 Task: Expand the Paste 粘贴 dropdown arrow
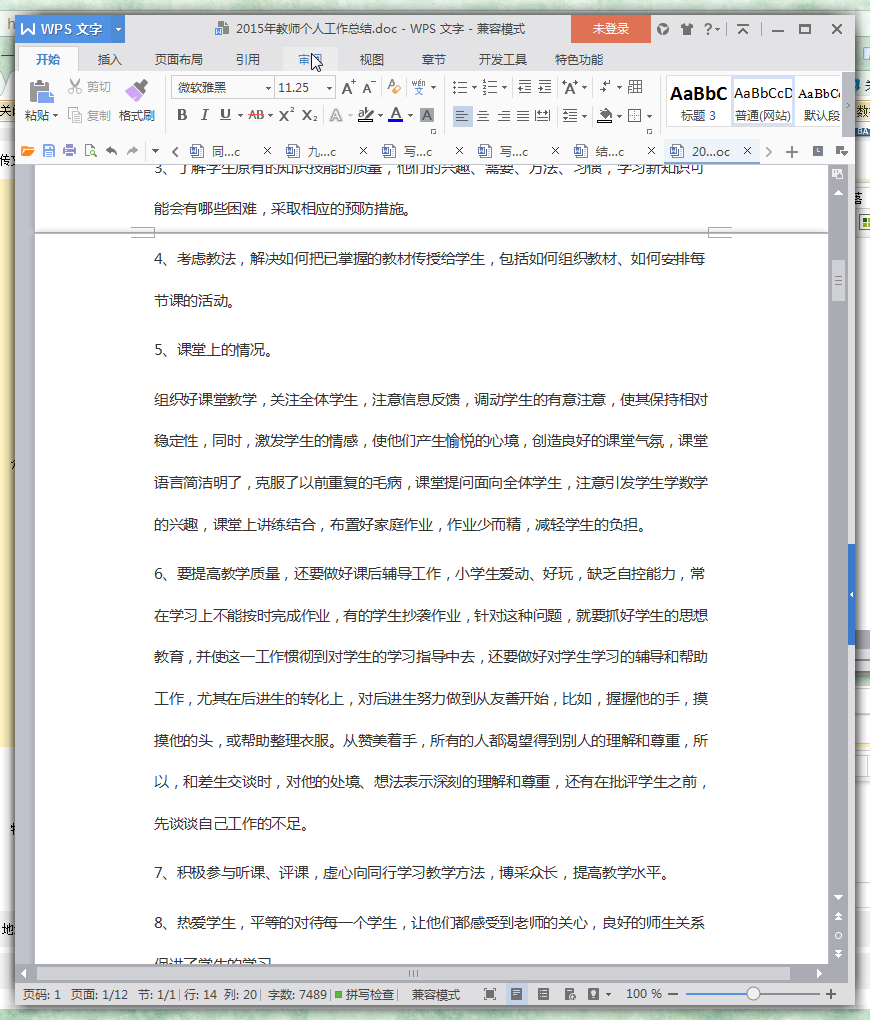pyautogui.click(x=56, y=116)
